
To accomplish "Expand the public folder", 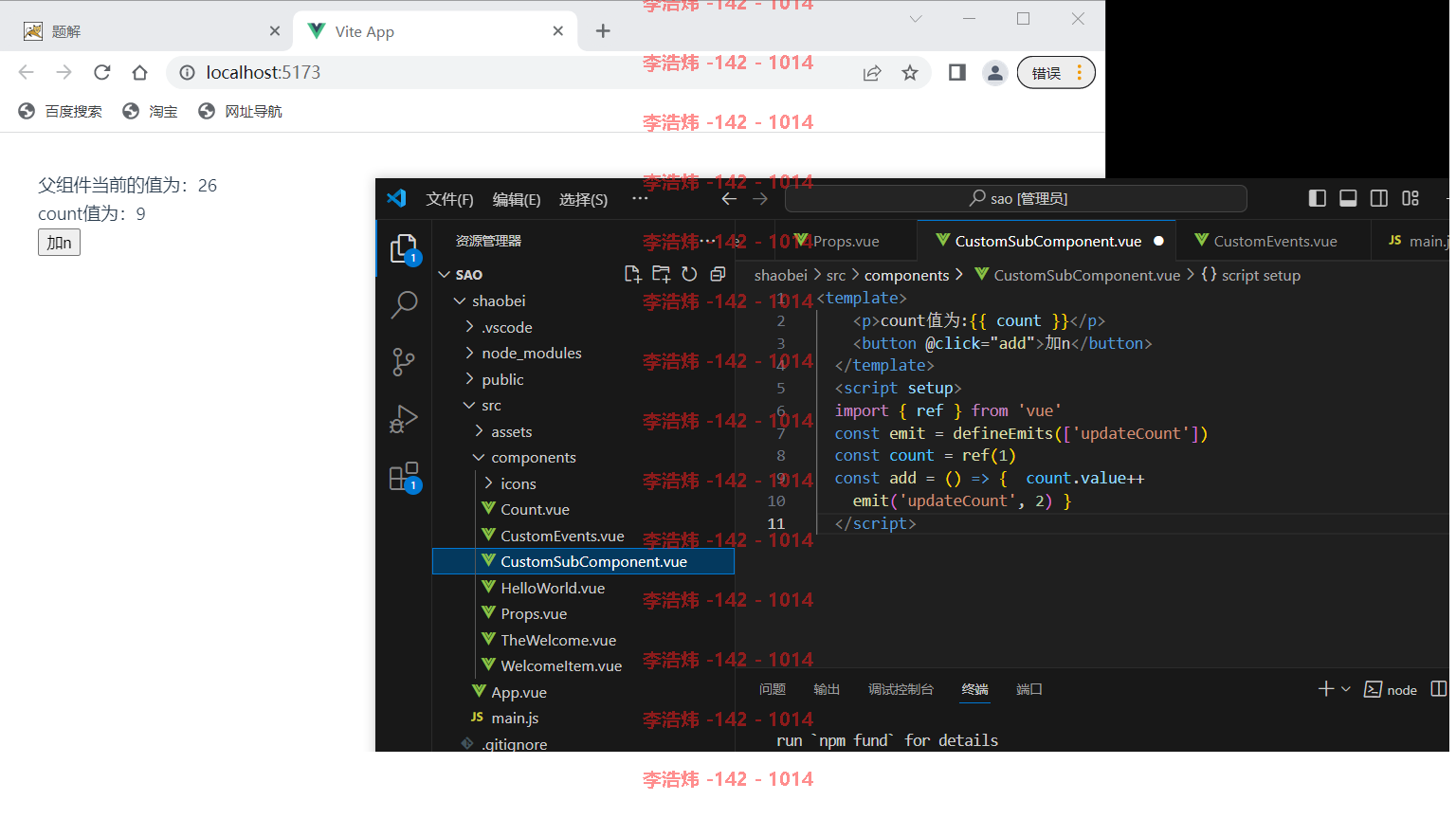I will click(469, 379).
